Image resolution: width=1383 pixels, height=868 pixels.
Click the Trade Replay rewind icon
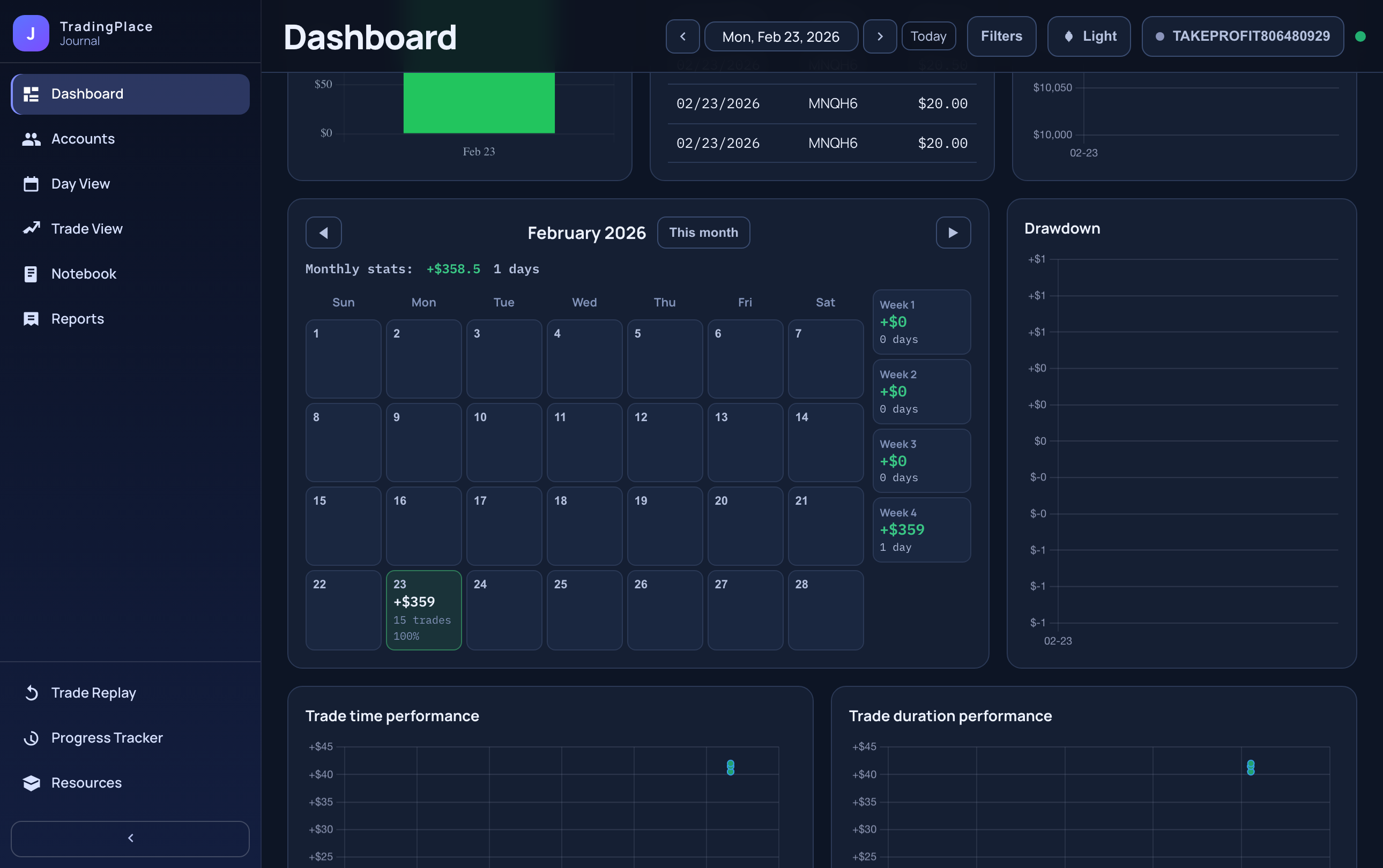point(31,693)
